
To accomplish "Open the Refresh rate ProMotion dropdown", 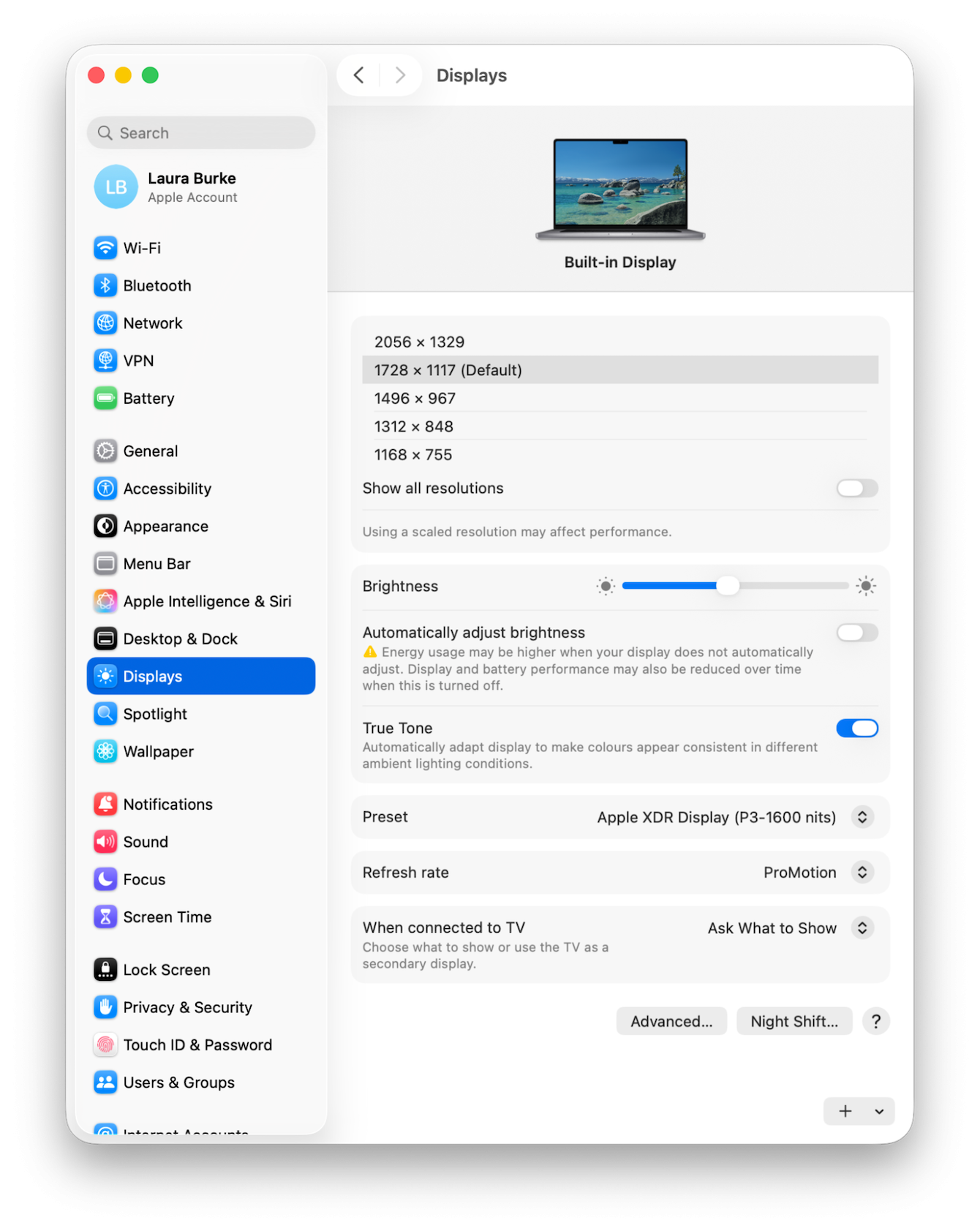I will 862,872.
